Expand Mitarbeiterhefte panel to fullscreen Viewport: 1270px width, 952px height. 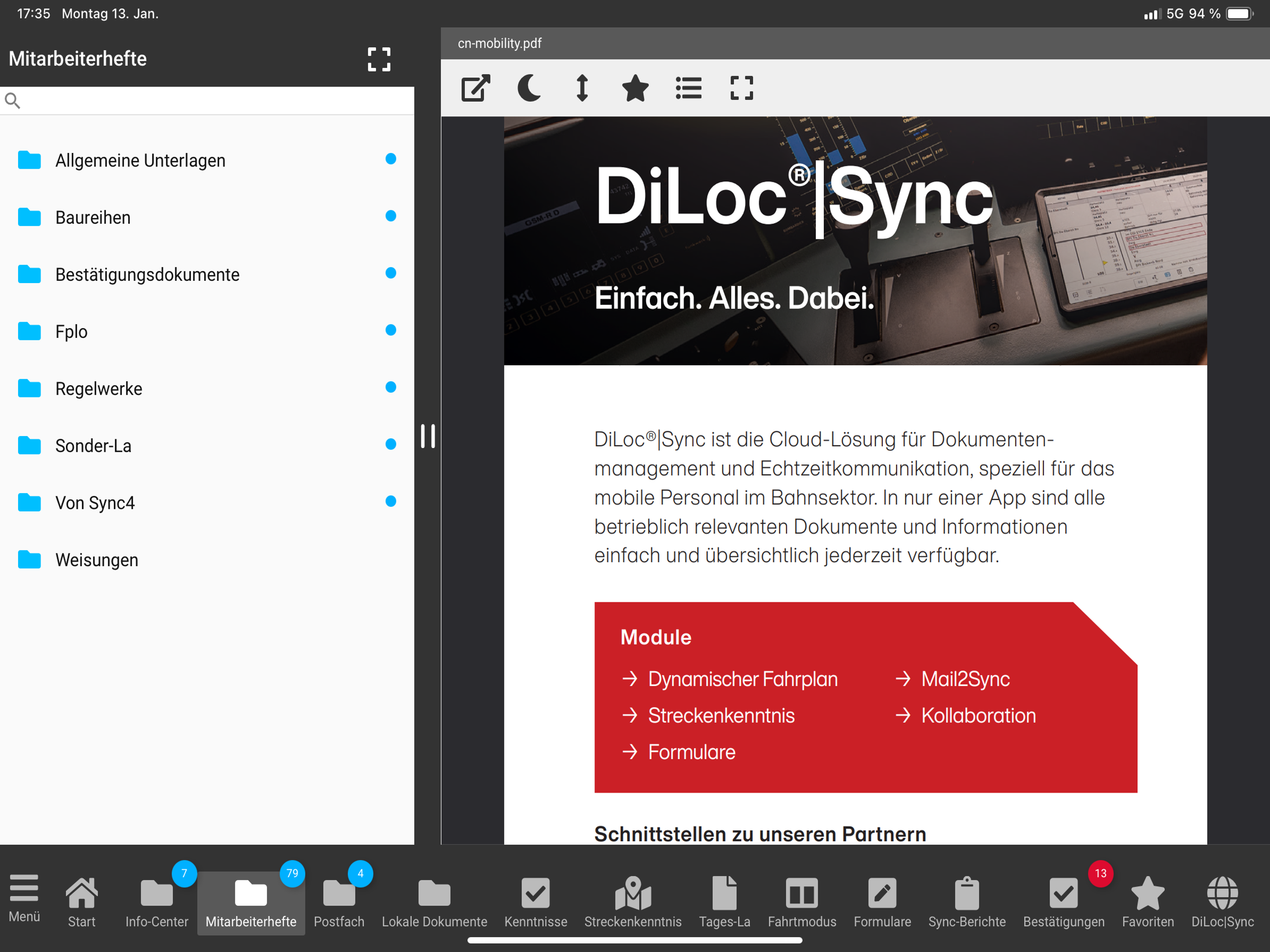click(379, 59)
